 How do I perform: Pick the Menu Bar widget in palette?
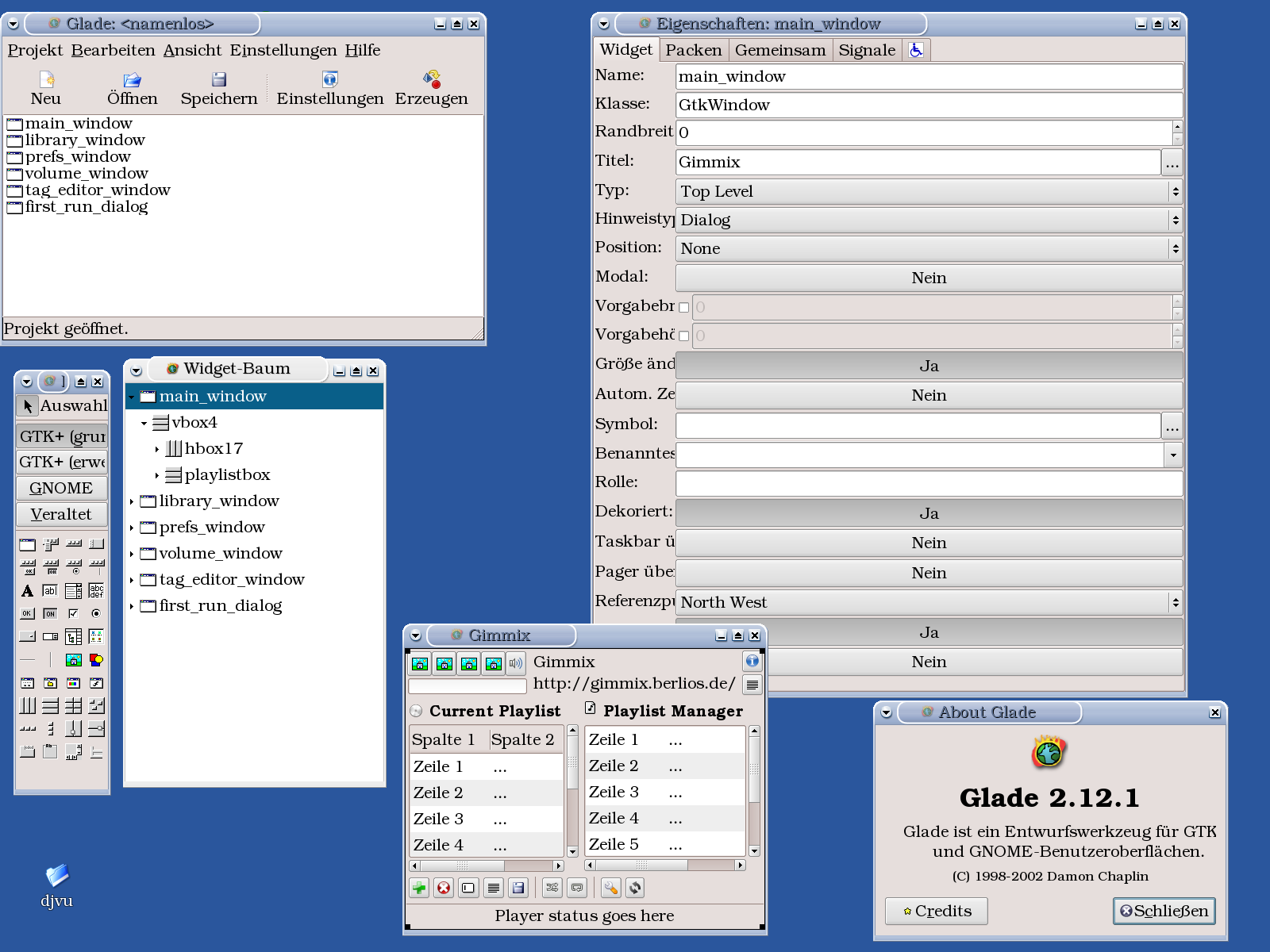click(x=51, y=544)
